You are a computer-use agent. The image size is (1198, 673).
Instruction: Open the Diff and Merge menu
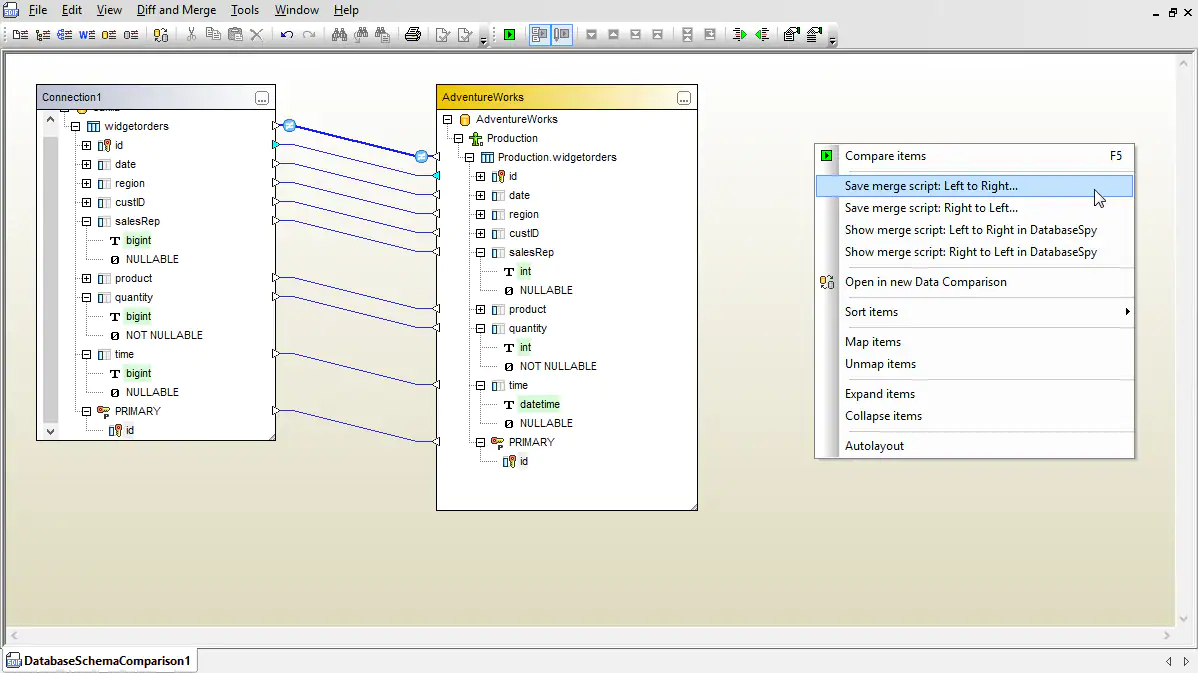tap(176, 10)
